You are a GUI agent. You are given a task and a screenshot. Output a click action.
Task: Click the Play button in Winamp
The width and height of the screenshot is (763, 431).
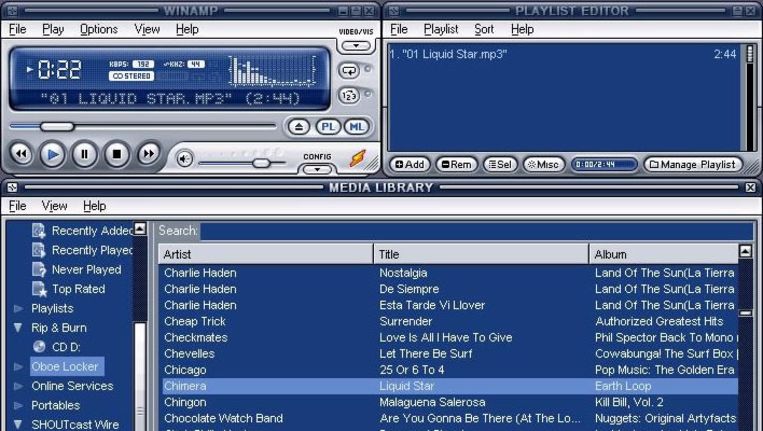[x=53, y=154]
